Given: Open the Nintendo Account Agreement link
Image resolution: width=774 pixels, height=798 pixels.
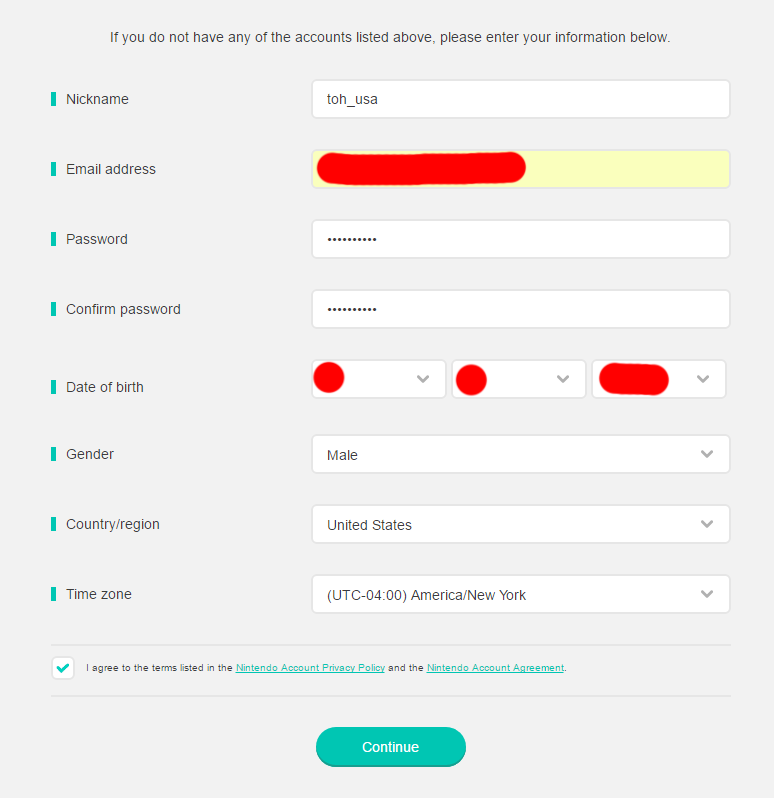Looking at the screenshot, I should click(x=495, y=668).
